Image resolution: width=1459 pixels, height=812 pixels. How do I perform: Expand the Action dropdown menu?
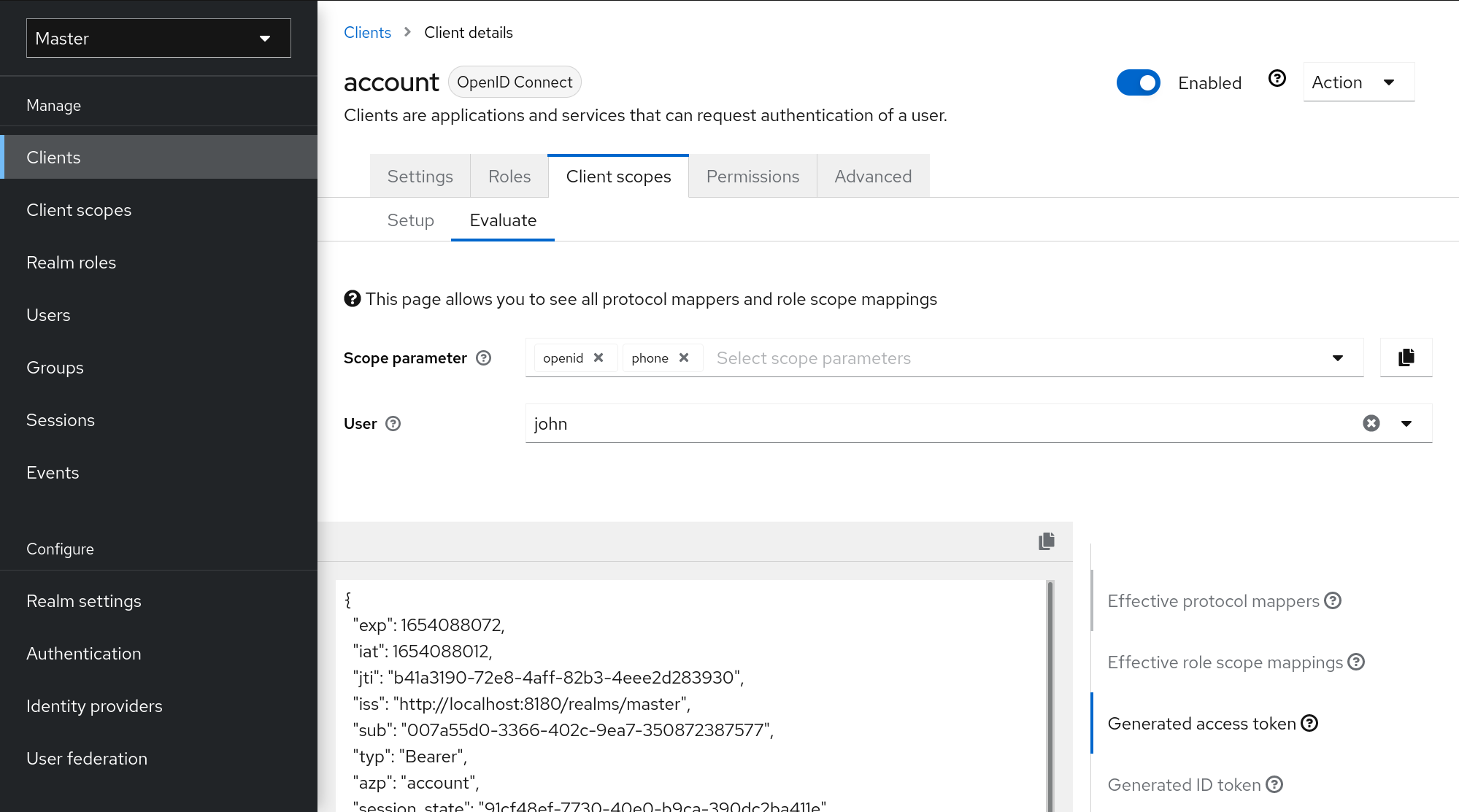[x=1358, y=82]
